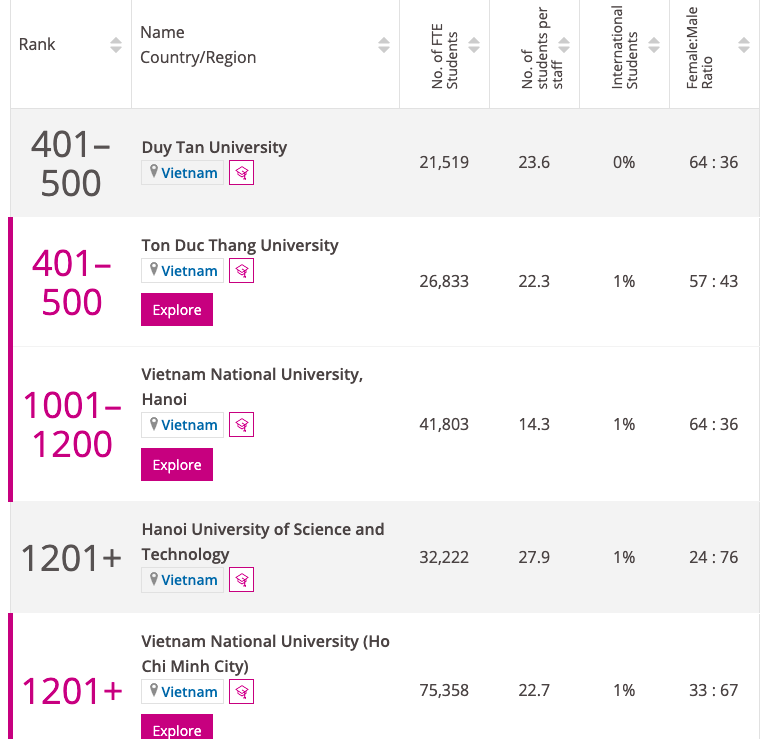Viewport: 768px width, 739px height.
Task: Sort by No. of FTE Students
Action: coord(474,45)
